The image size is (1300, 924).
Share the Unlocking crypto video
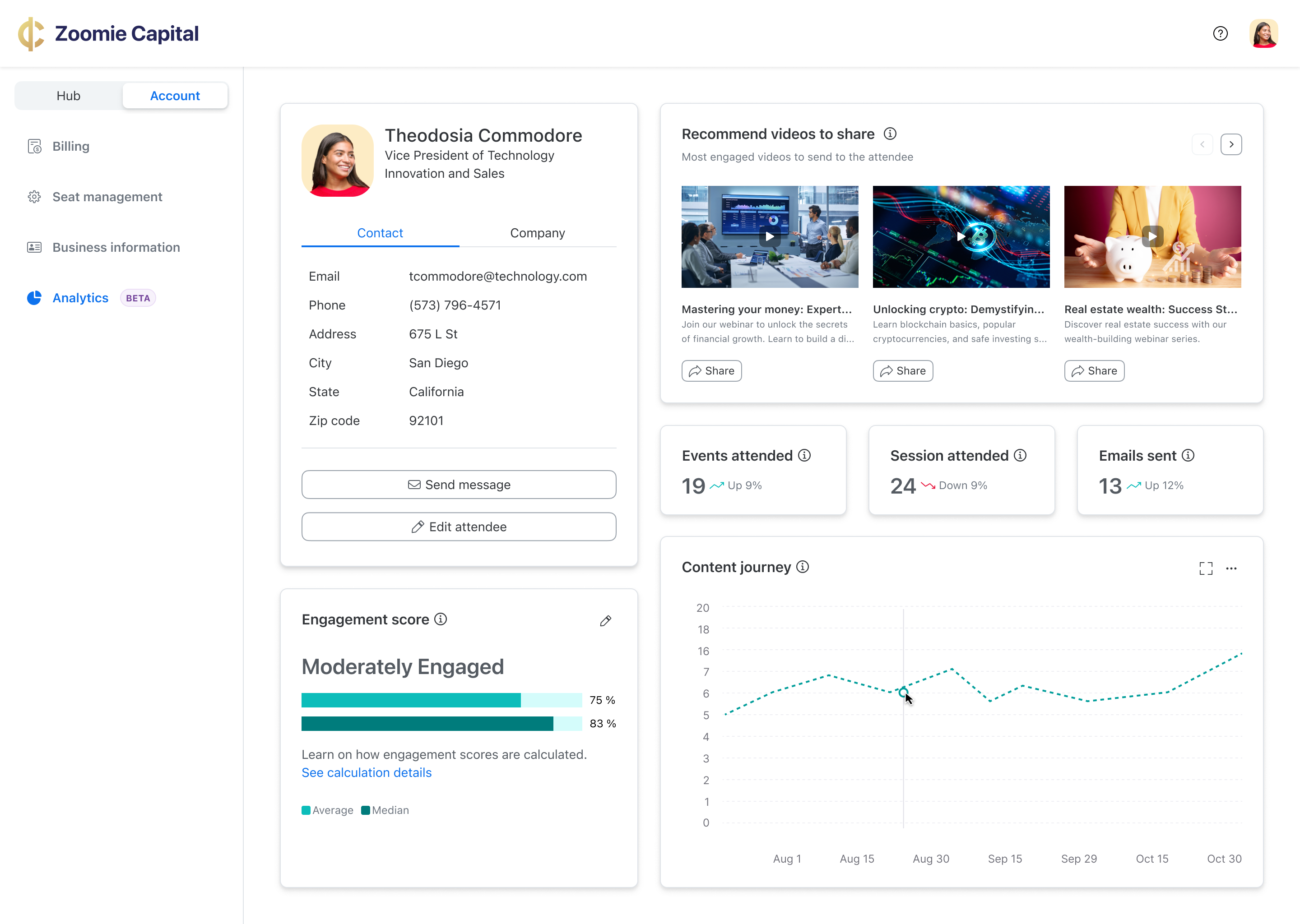click(x=903, y=371)
